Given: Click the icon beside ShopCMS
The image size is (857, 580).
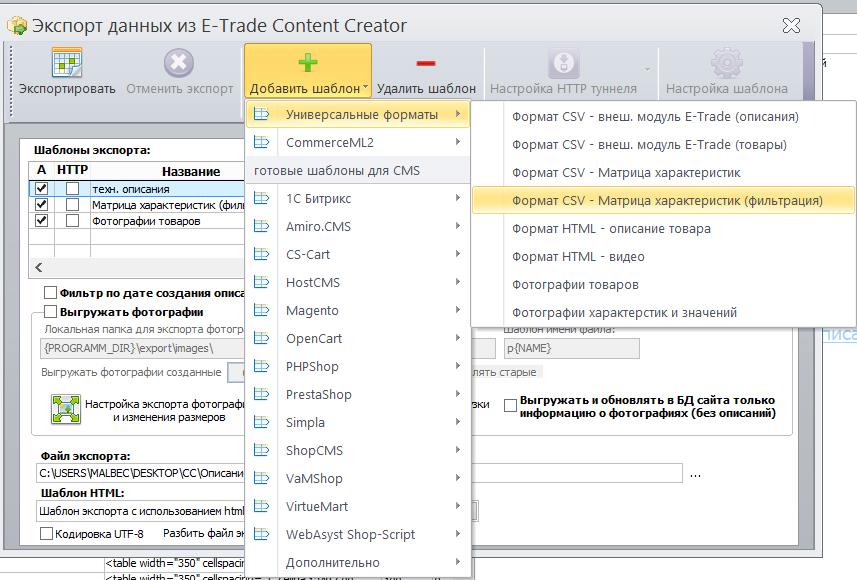Looking at the screenshot, I should [x=262, y=450].
